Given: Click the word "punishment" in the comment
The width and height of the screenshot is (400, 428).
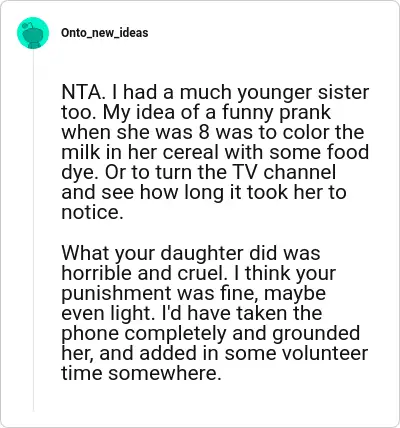Looking at the screenshot, I should (x=116, y=294).
